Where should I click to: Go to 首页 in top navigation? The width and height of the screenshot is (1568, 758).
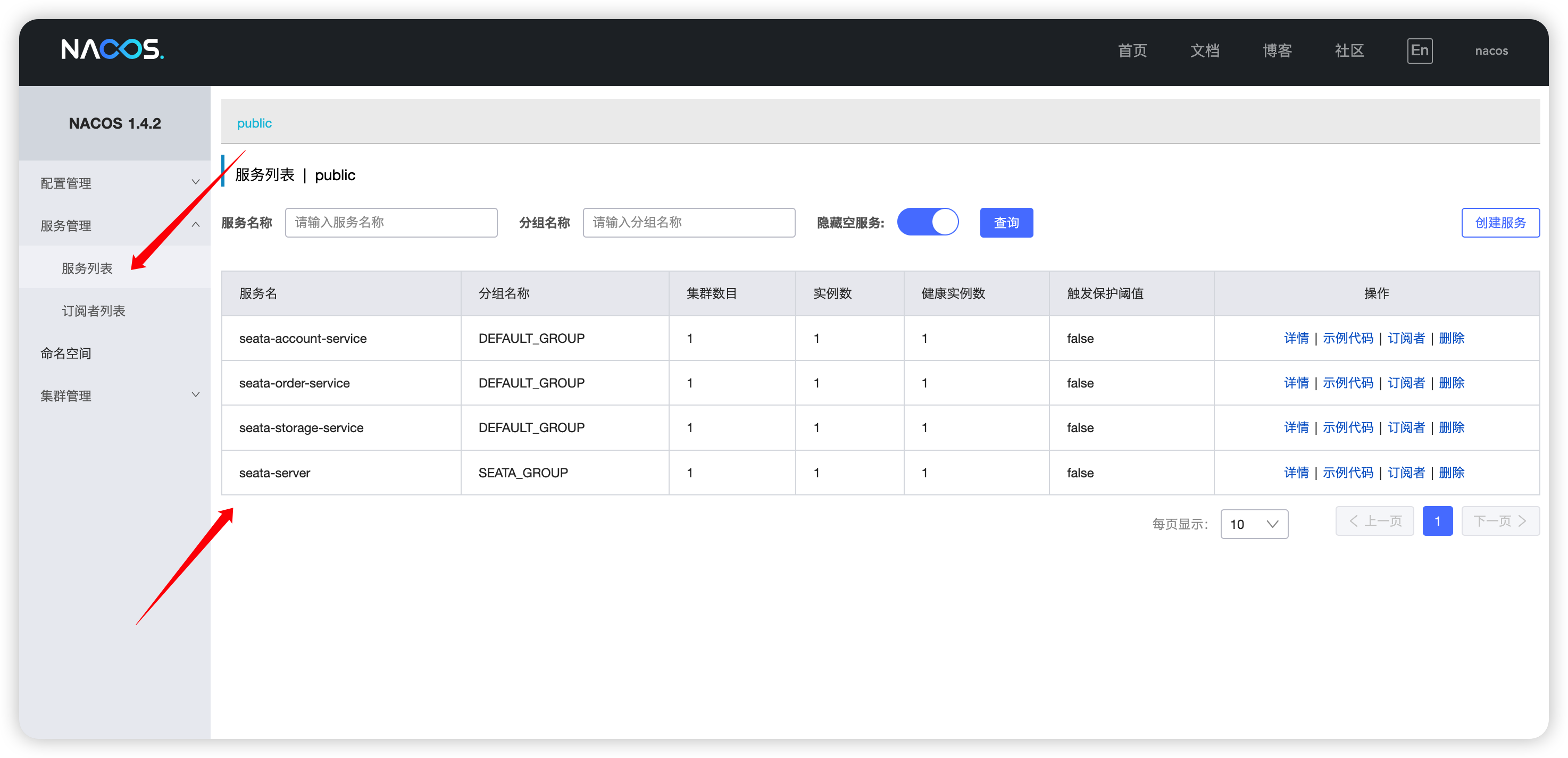coord(1132,50)
